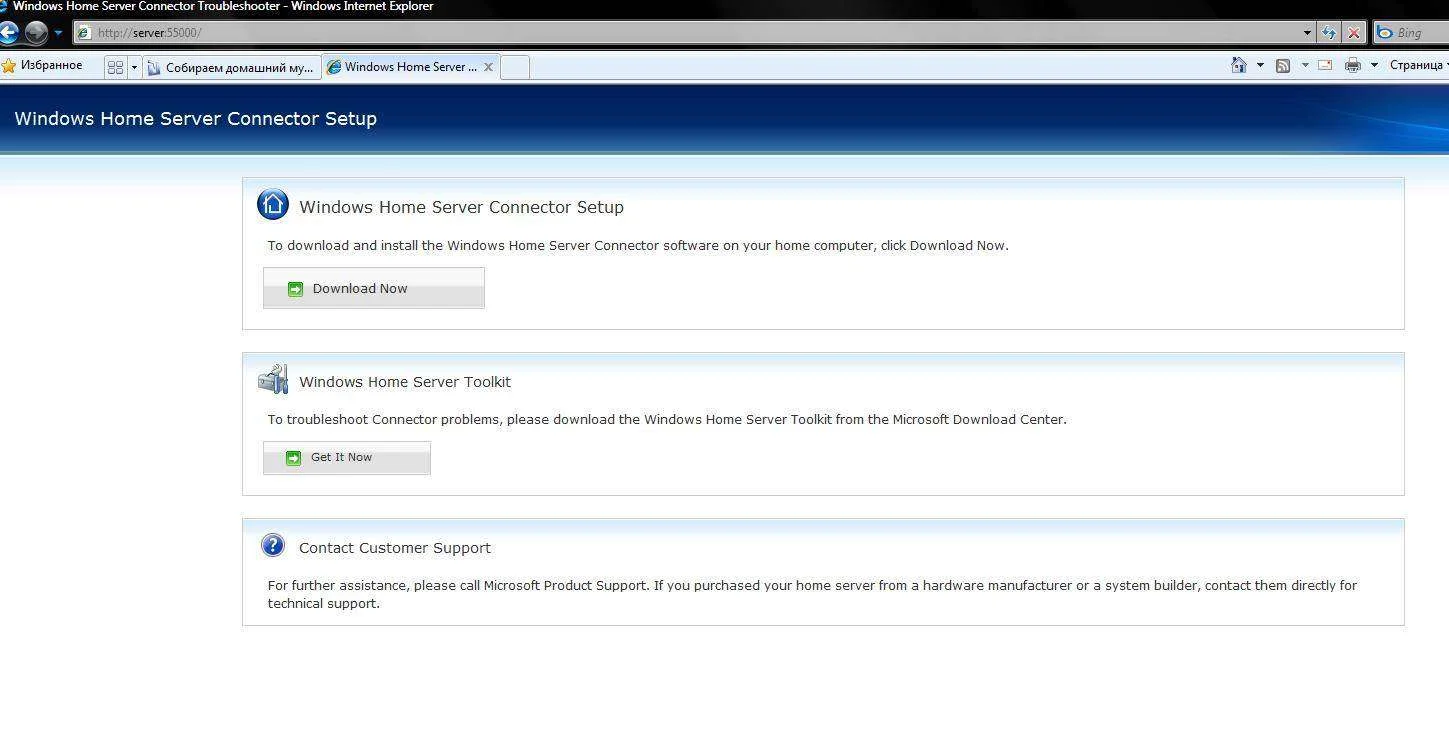Click the green arrow on Download Now

pos(295,289)
